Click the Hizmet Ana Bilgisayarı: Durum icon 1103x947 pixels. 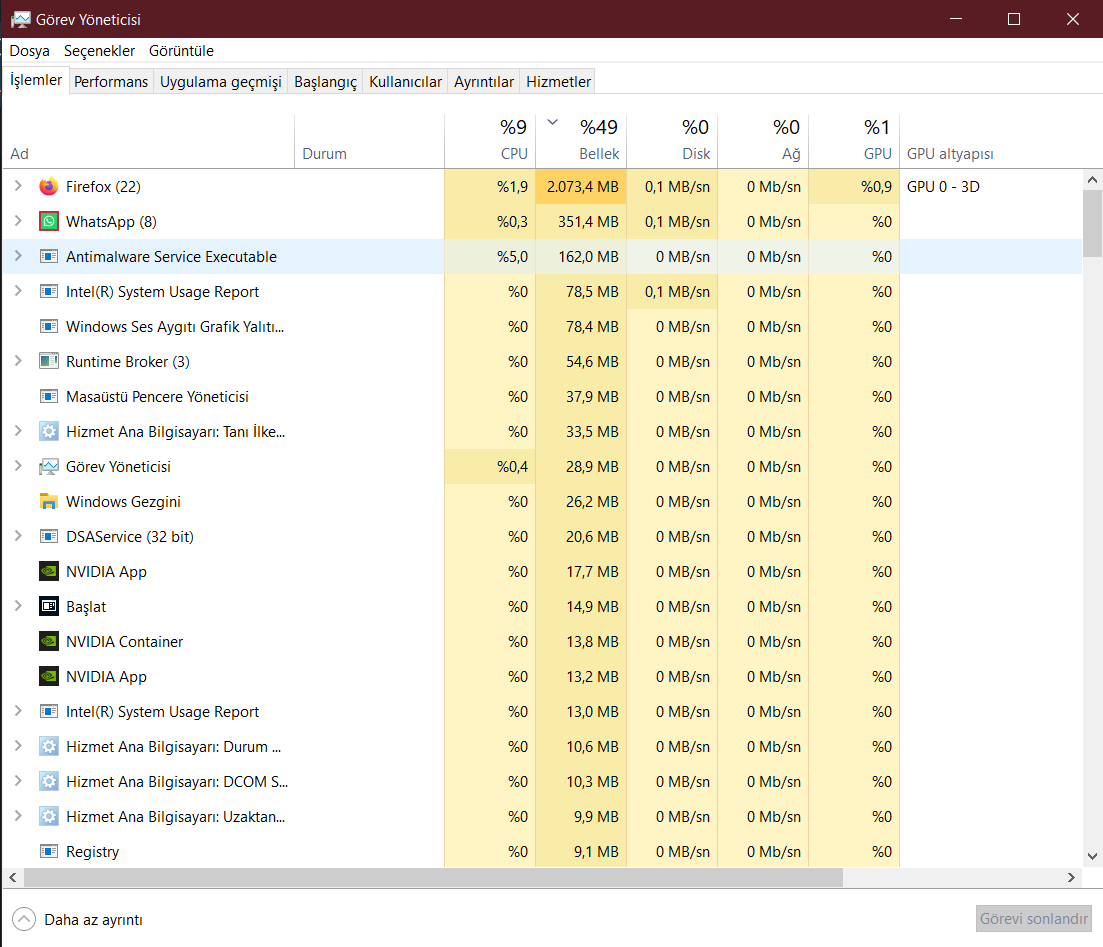click(49, 746)
